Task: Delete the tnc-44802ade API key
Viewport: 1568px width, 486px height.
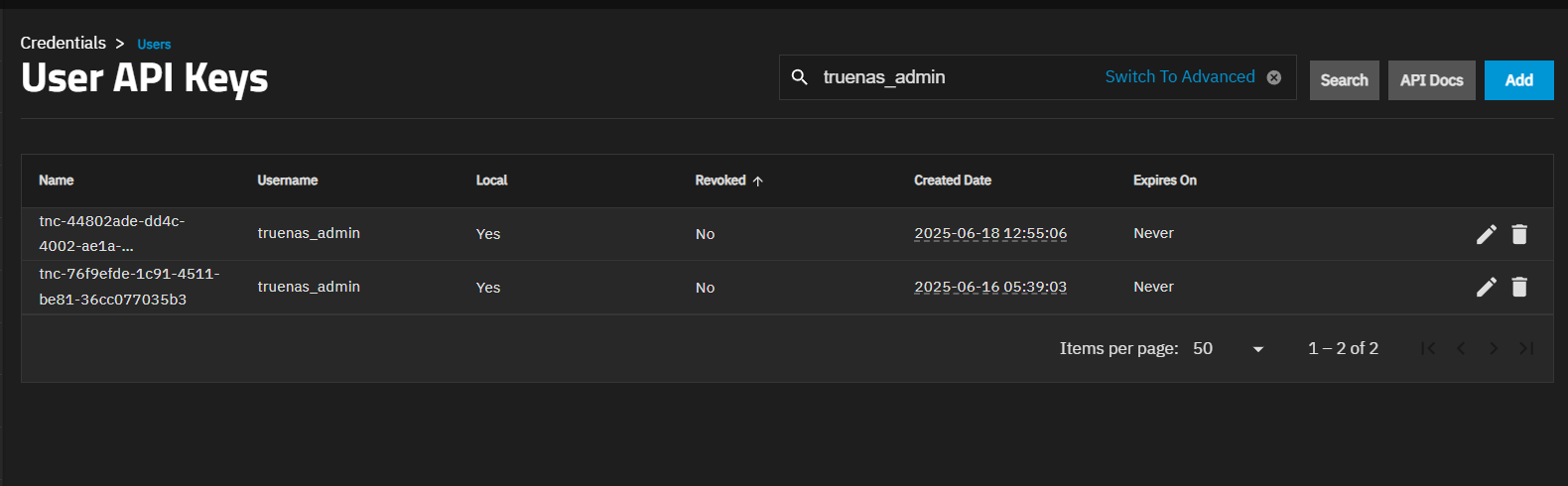Action: click(1519, 234)
